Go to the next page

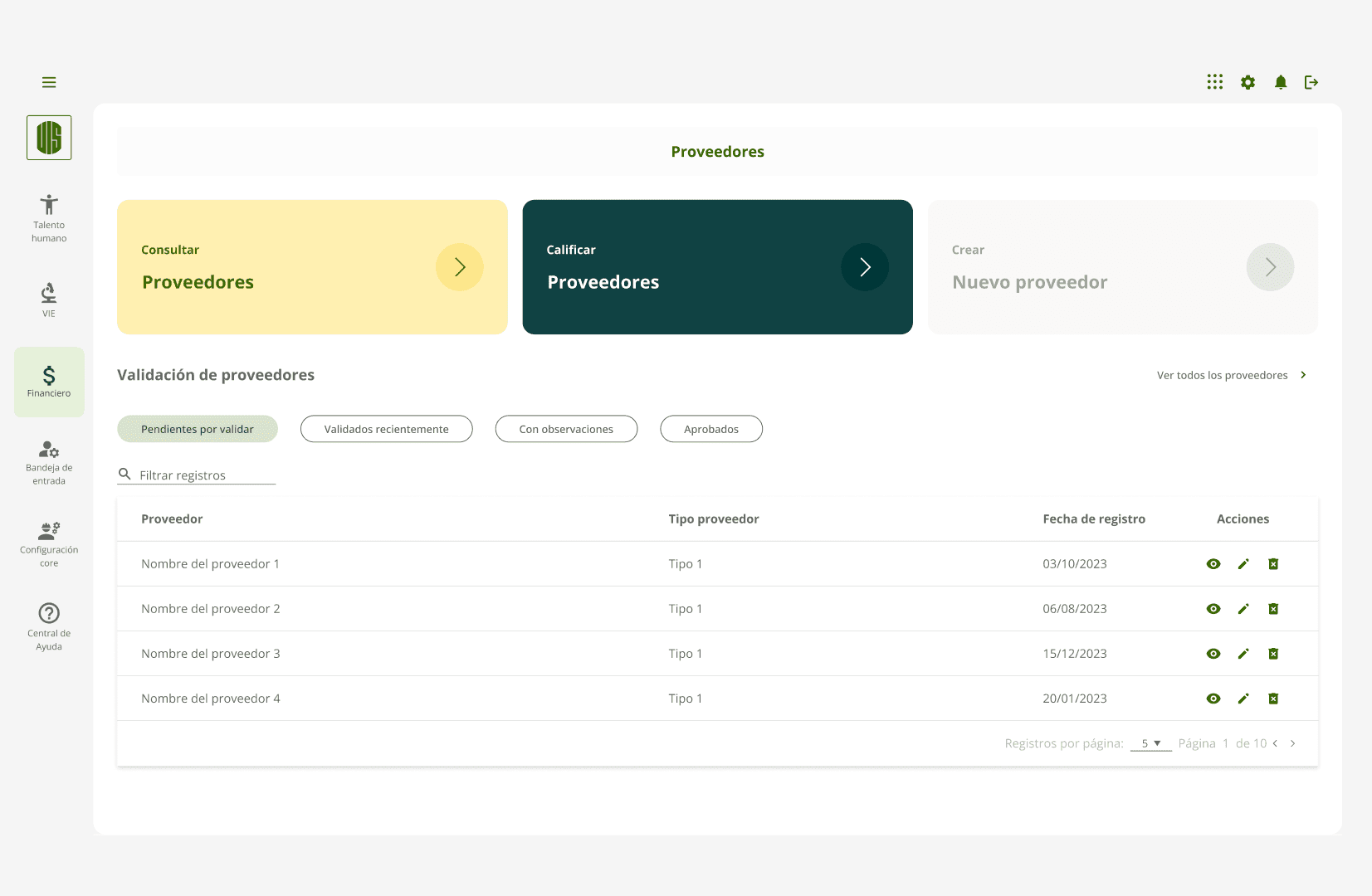(x=1292, y=743)
